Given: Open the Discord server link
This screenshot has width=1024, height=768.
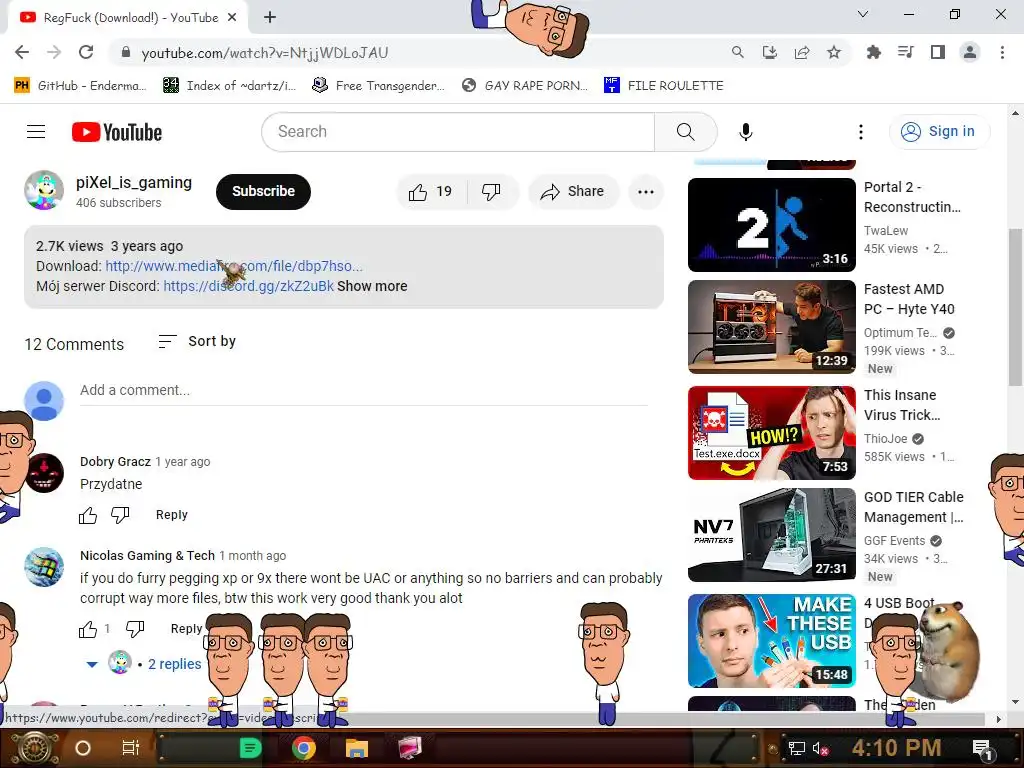Looking at the screenshot, I should [x=248, y=286].
